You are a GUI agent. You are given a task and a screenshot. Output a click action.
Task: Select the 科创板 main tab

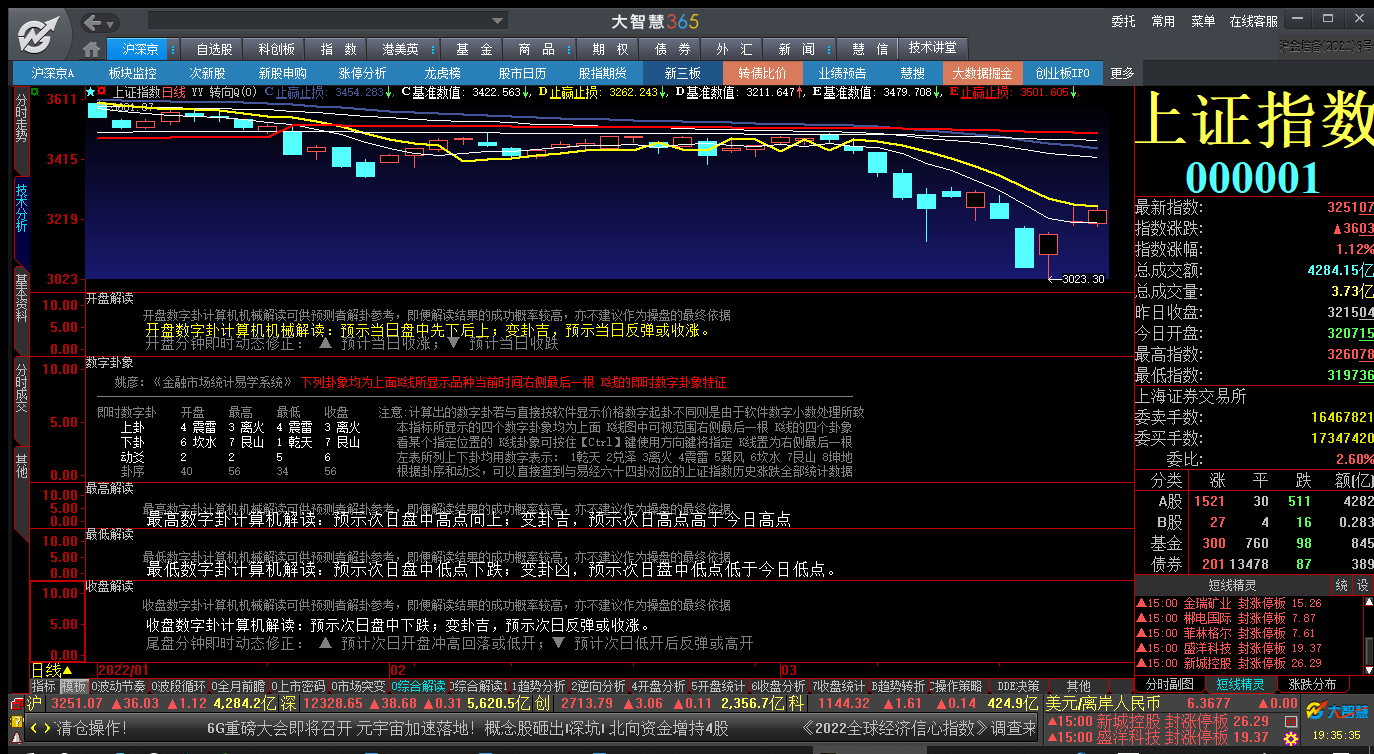(x=276, y=49)
